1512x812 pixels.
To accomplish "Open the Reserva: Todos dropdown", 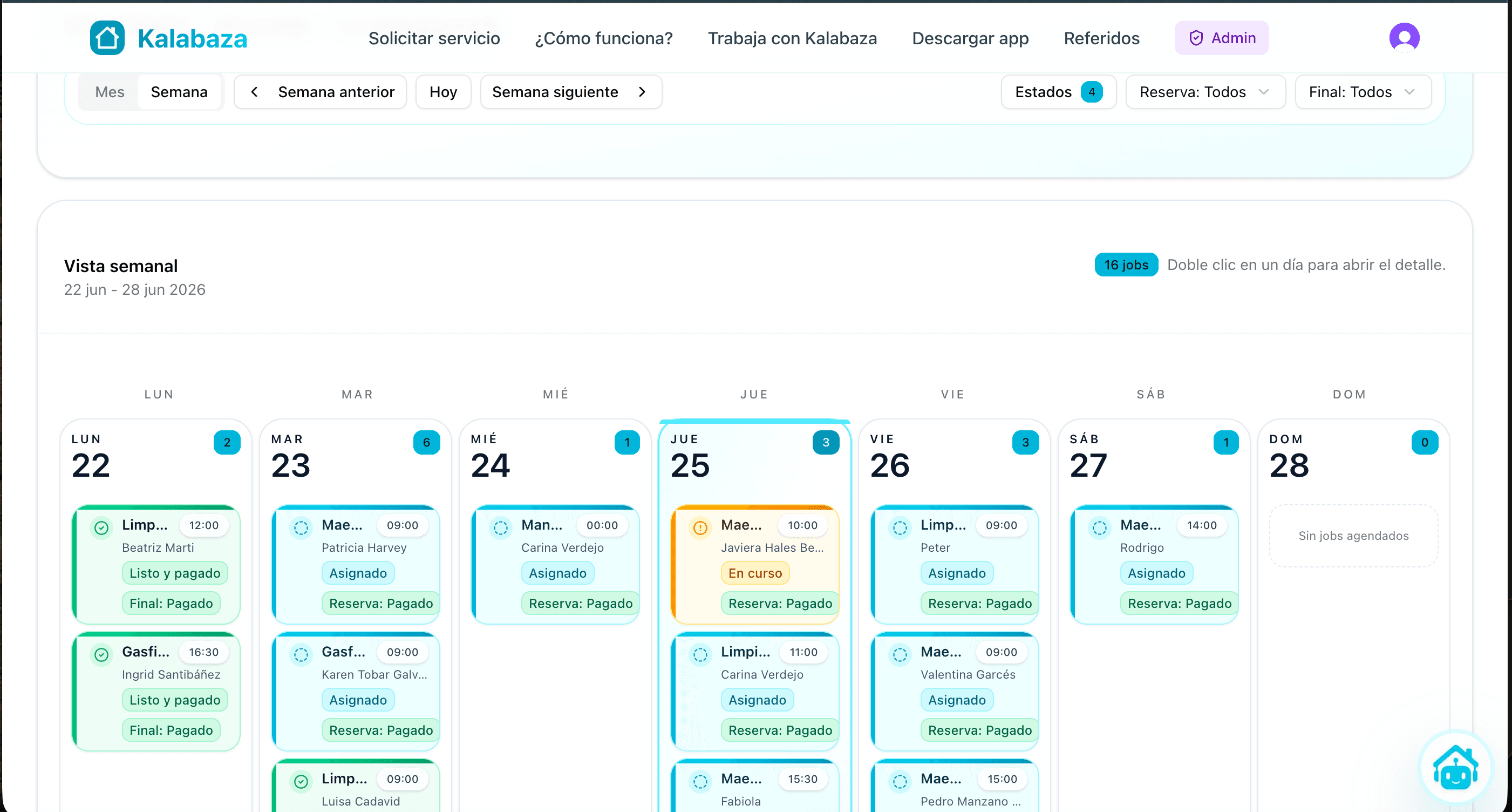I will (x=1205, y=92).
